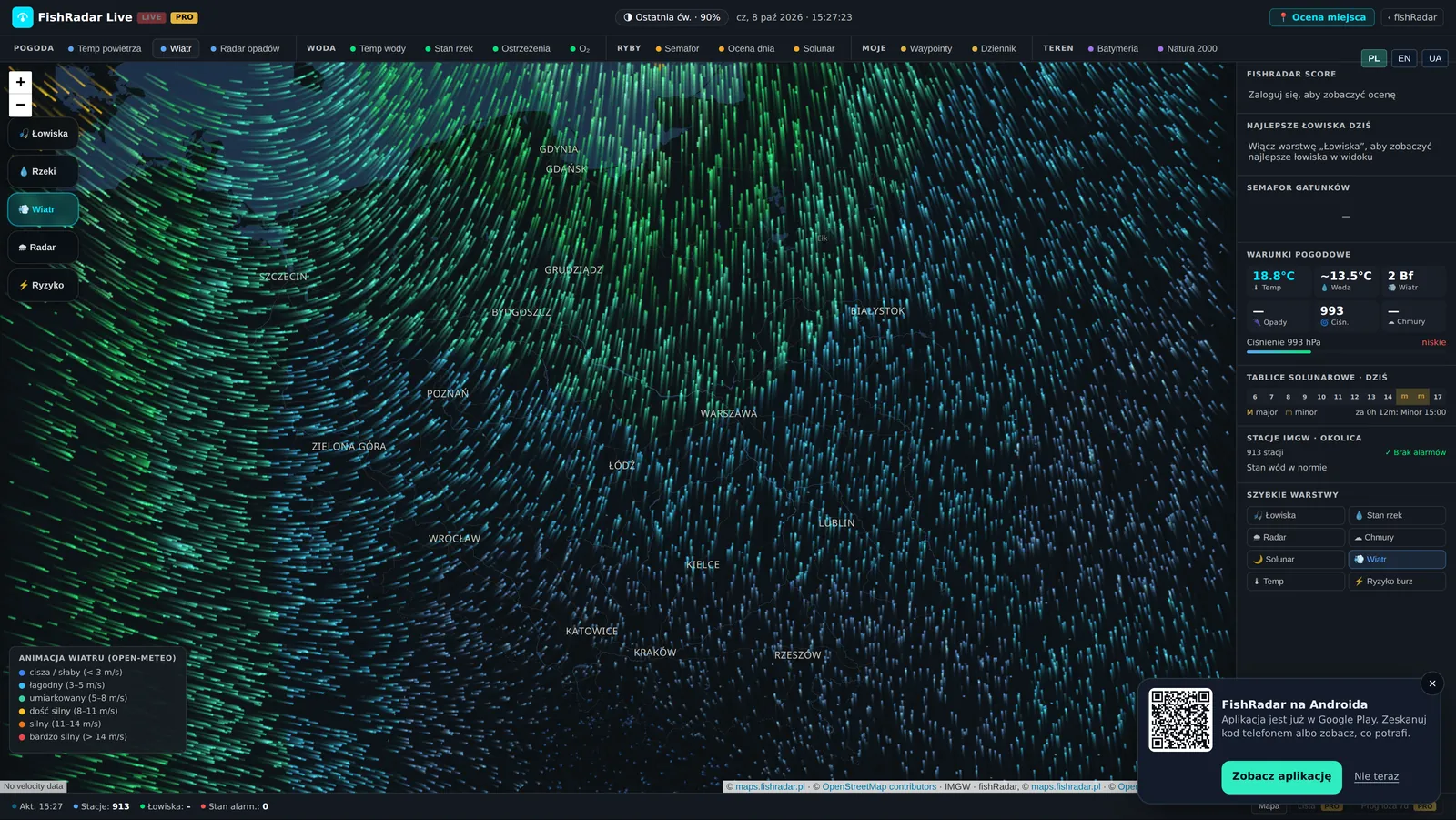Click the 993 Ciśn. pressure tile

tap(1346, 315)
